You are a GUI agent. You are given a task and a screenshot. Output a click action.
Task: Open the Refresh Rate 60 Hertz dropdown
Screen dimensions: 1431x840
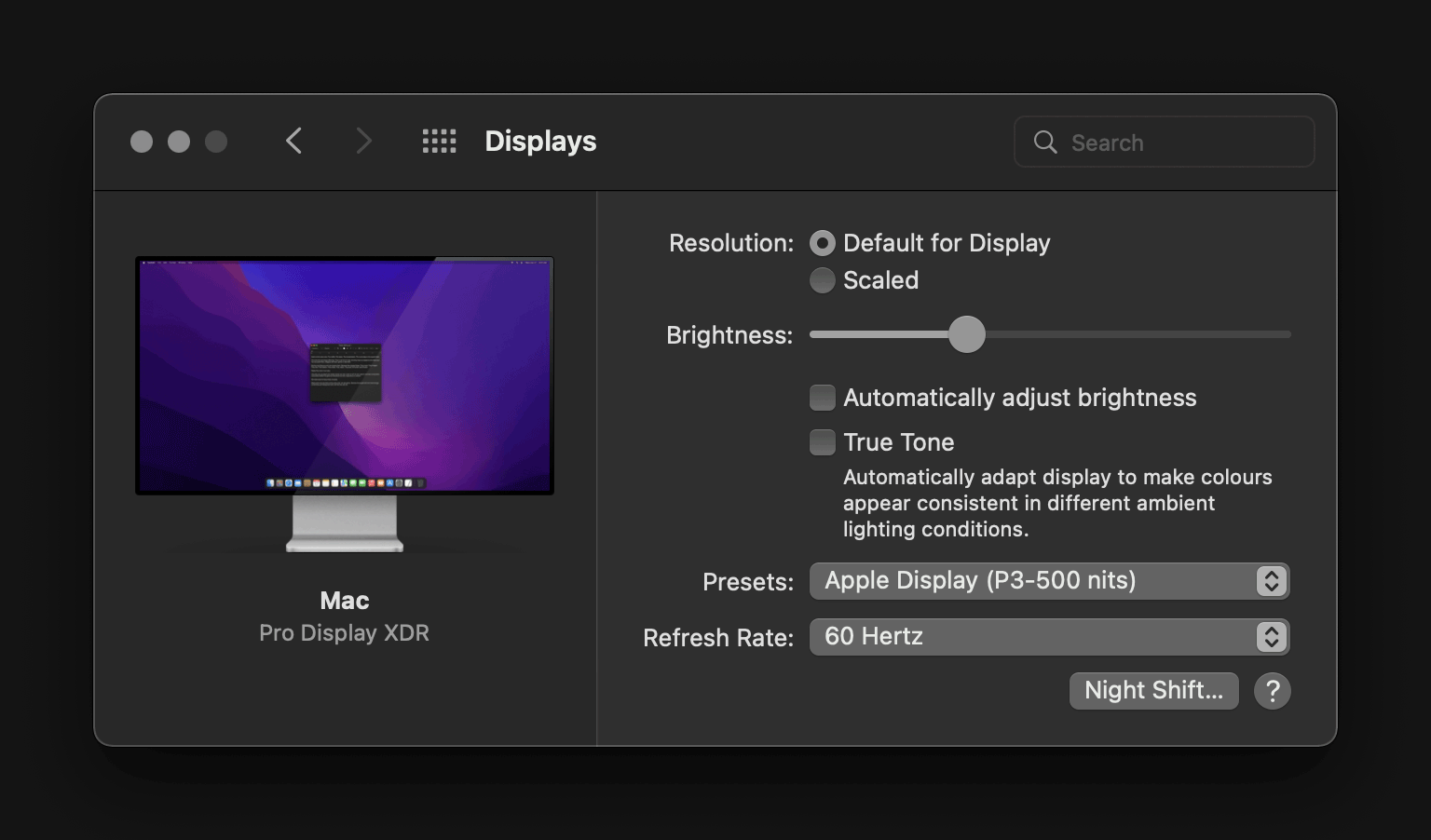tap(1050, 637)
